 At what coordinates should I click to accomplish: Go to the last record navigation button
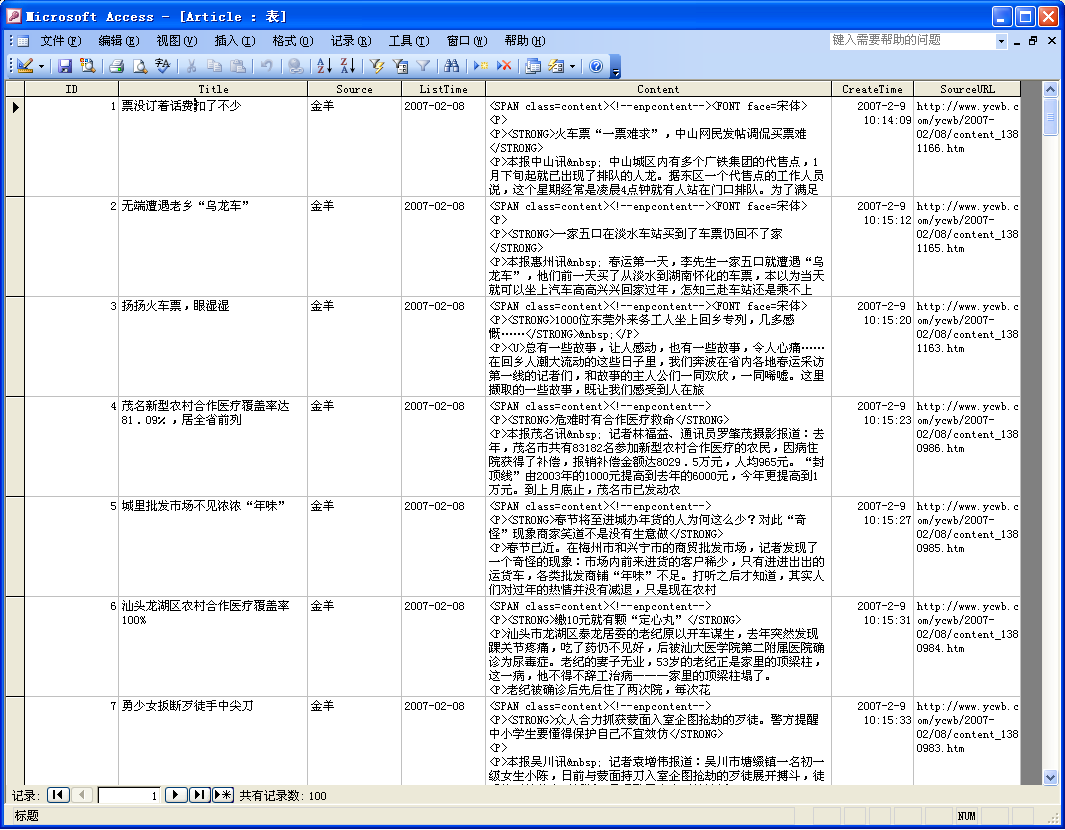(x=200, y=795)
